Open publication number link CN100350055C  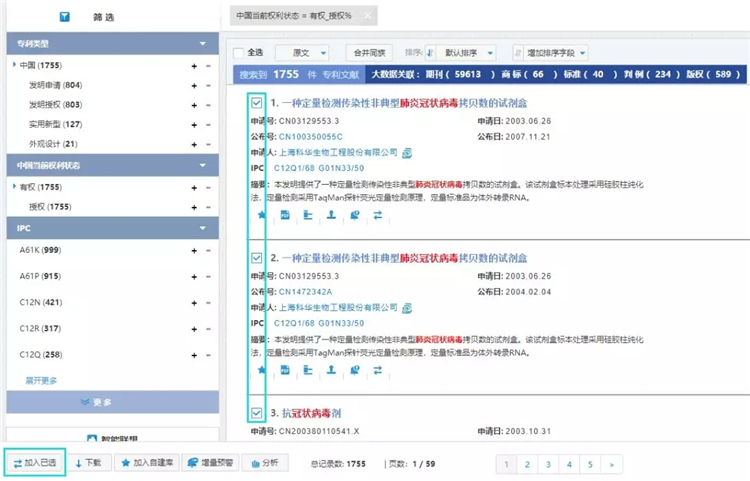point(310,136)
